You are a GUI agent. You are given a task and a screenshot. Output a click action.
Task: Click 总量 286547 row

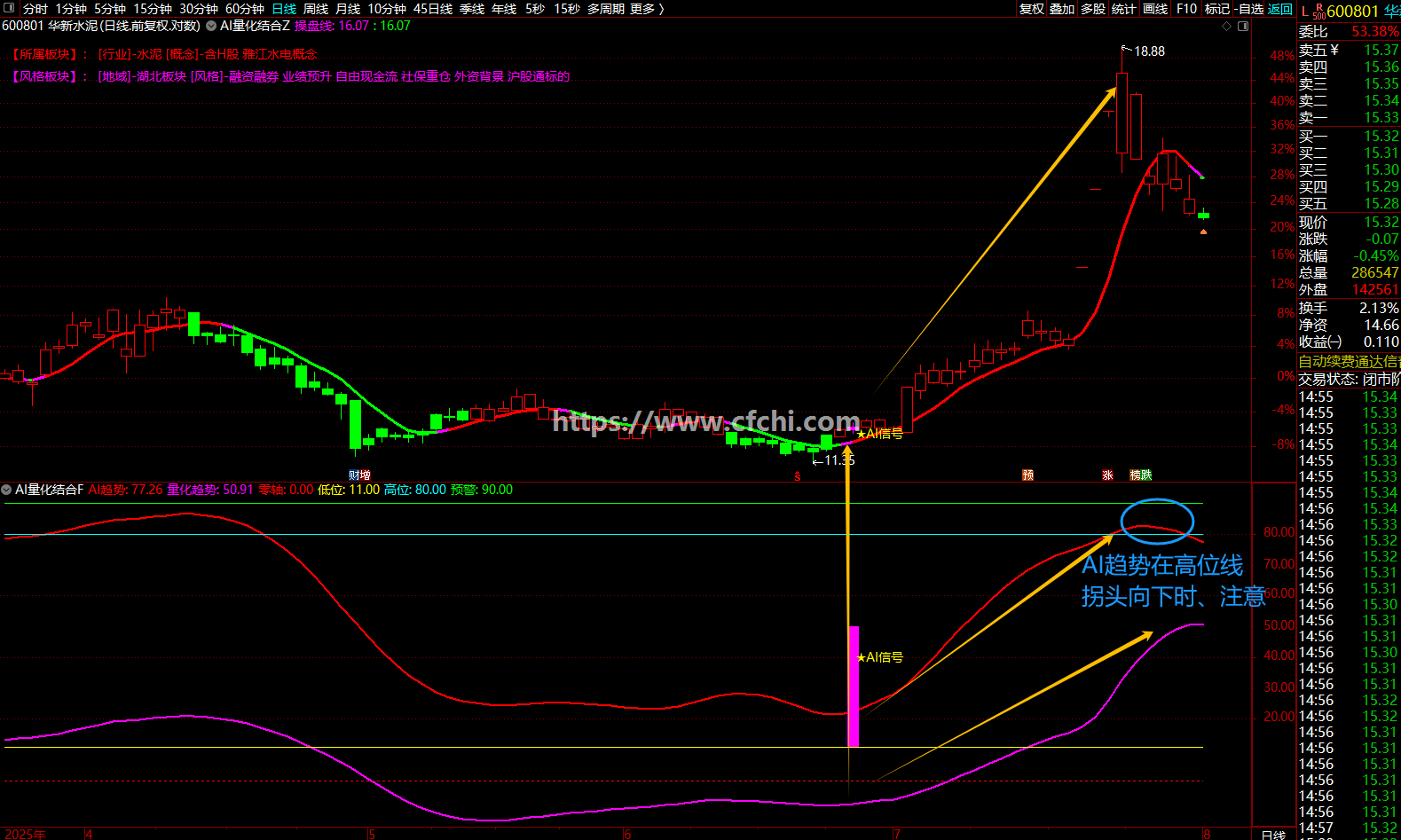(1349, 273)
